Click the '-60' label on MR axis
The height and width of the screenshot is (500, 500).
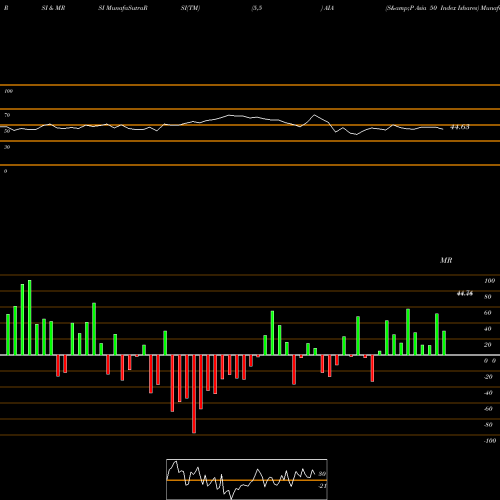(x=488, y=409)
